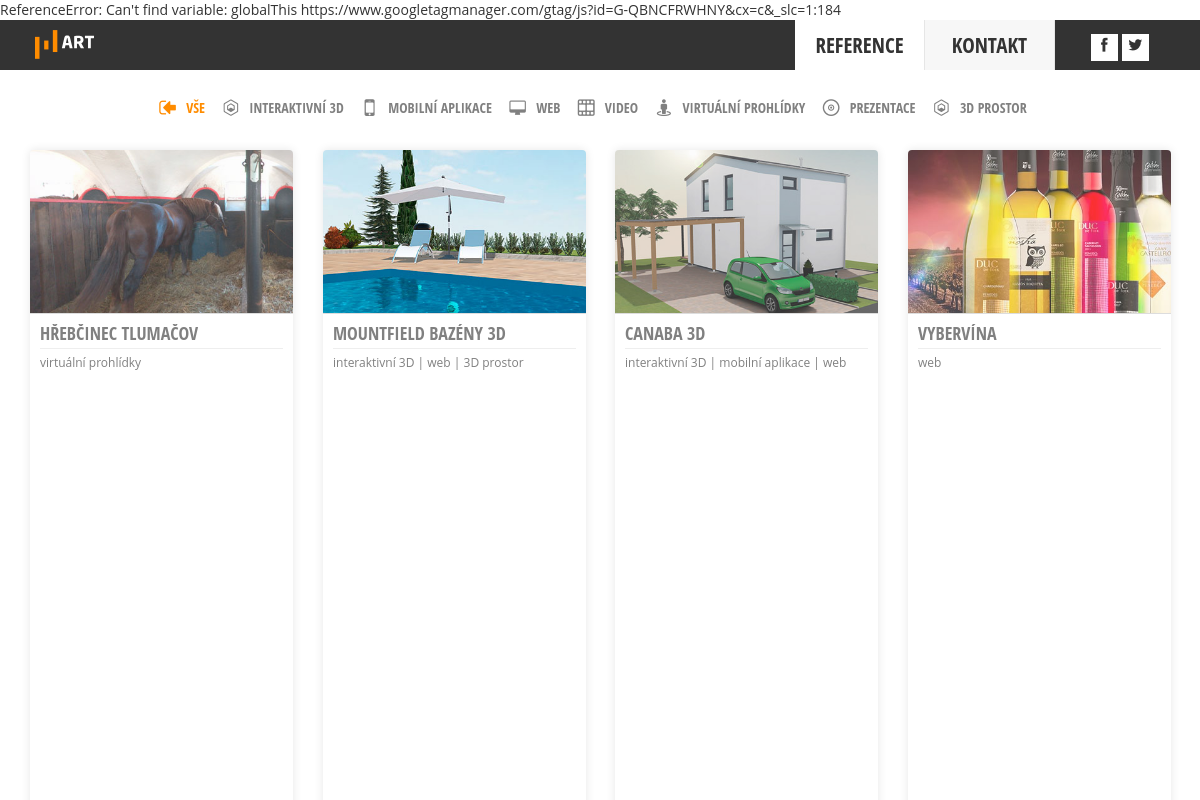Click the phone icon for Mobilní aplikace
Viewport: 1200px width, 800px height.
point(369,108)
